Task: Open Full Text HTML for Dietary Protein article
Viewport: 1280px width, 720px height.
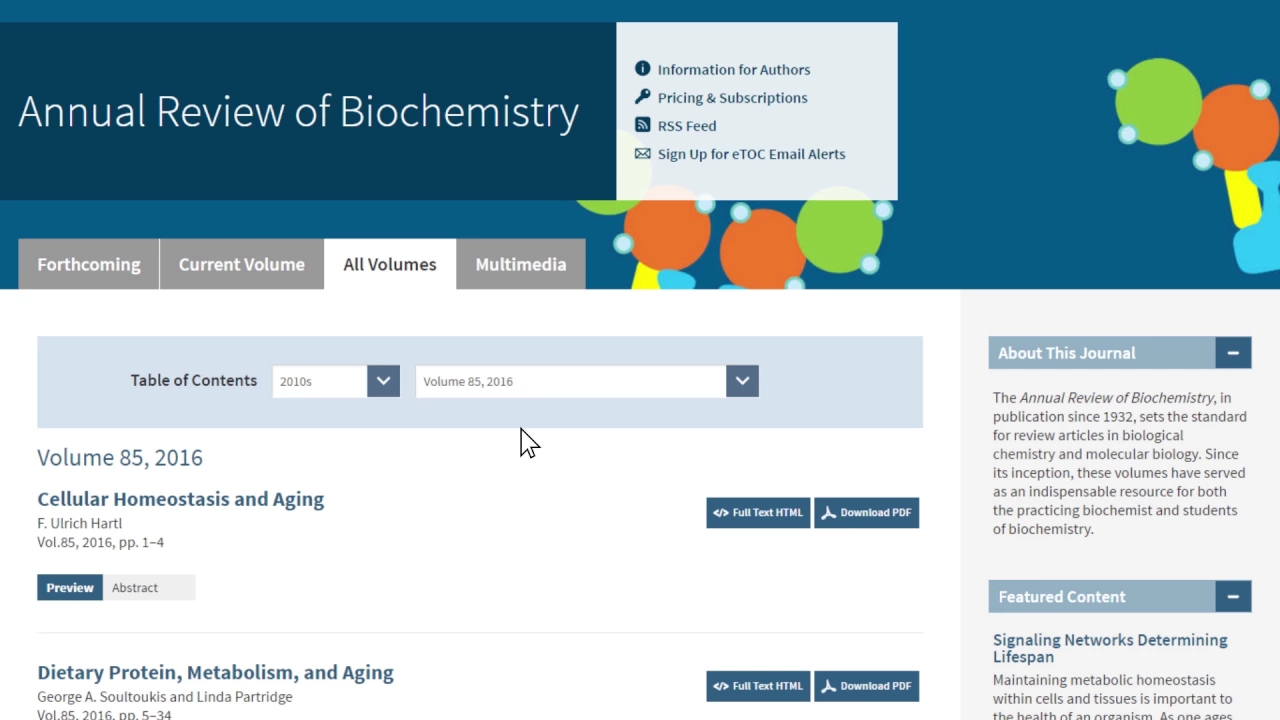Action: tap(758, 686)
